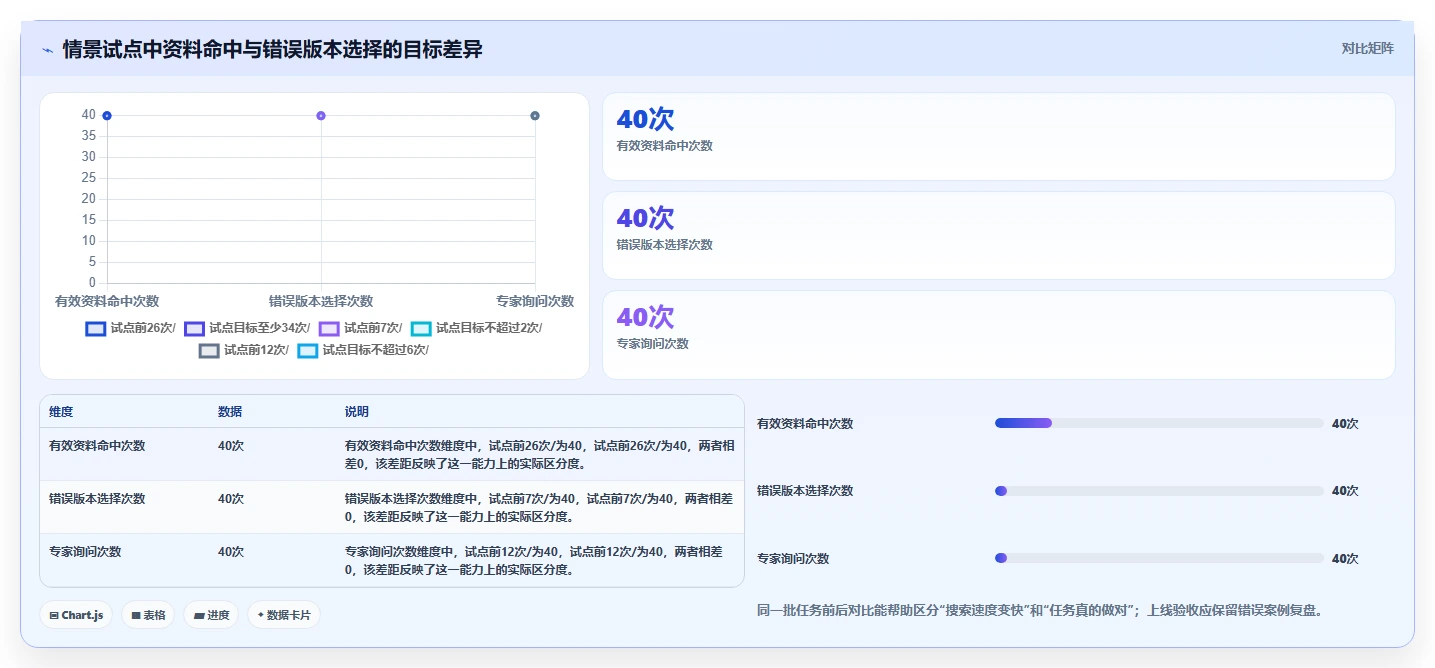The height and width of the screenshot is (668, 1435).
Task: Click the 错误版本选择次数 table row cell
Action: click(97, 499)
